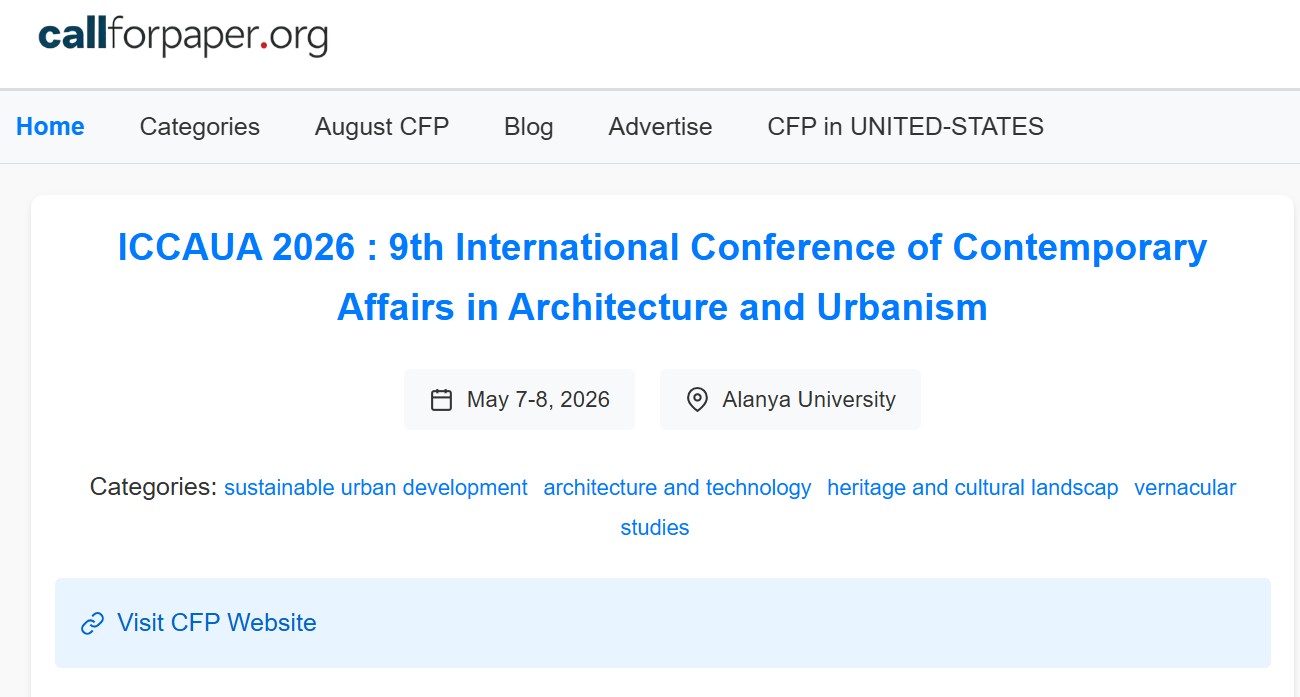Click the calendar icon beside the date
The width and height of the screenshot is (1300, 697).
click(441, 400)
